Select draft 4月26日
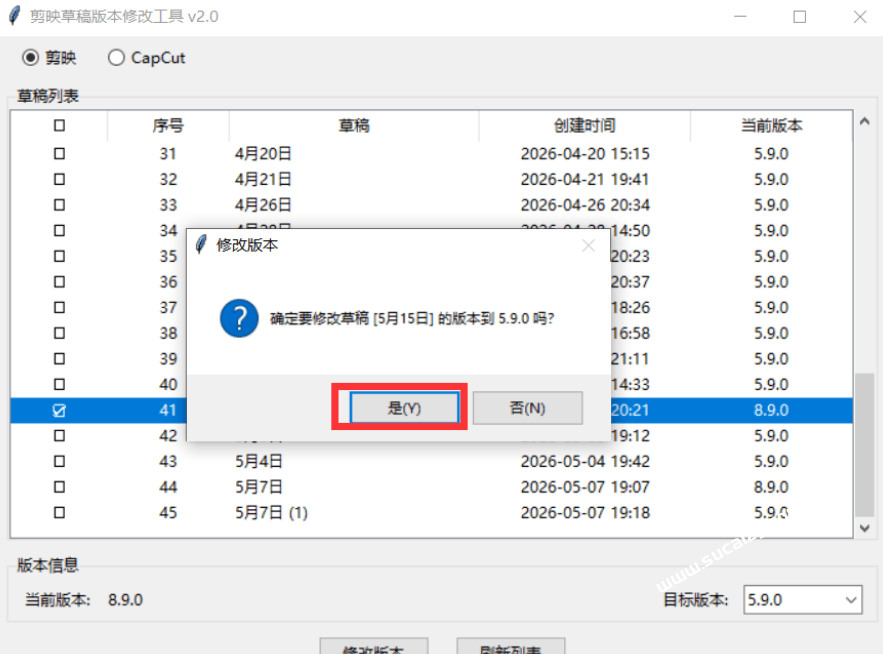Image resolution: width=883 pixels, height=654 pixels. tap(263, 204)
